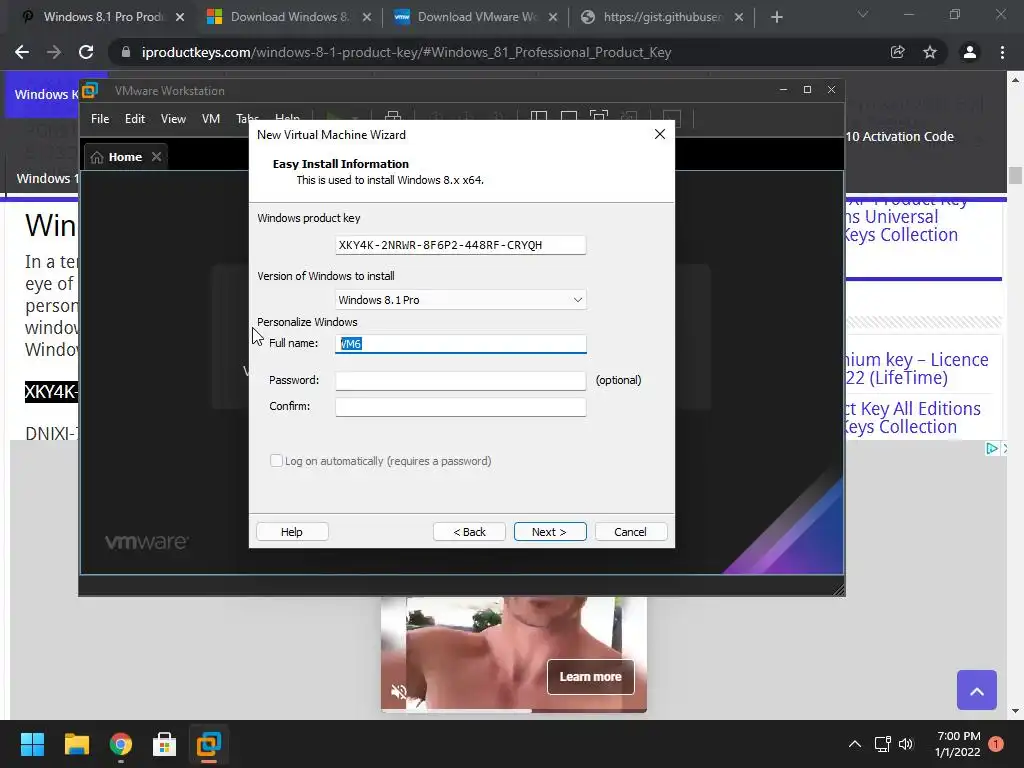Show hidden system tray icons

(x=854, y=744)
